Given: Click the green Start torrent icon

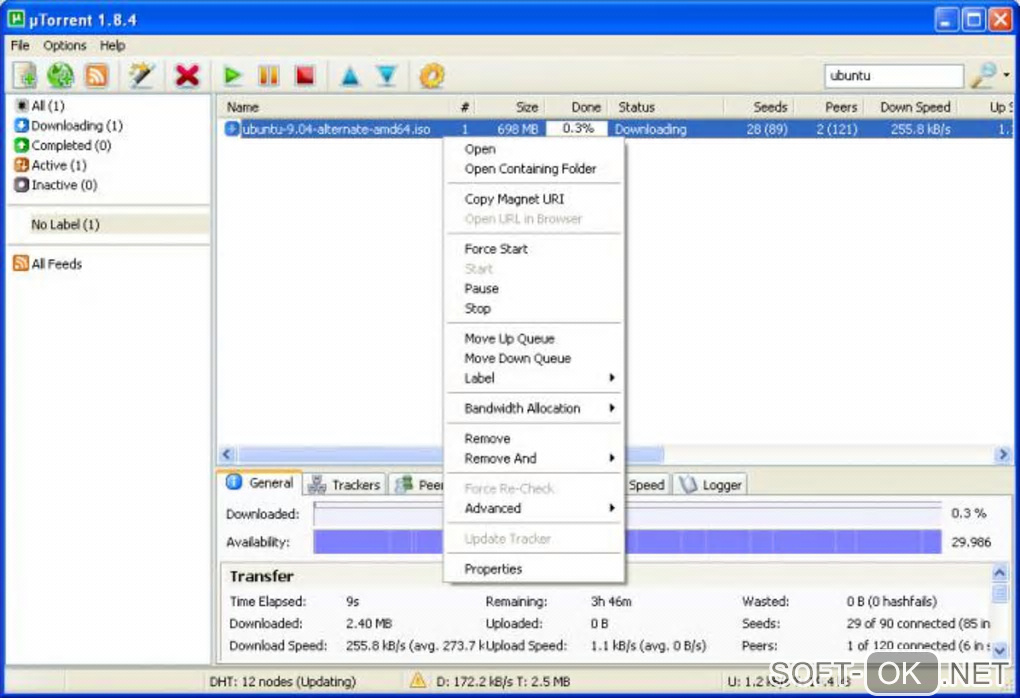Looking at the screenshot, I should (x=232, y=76).
